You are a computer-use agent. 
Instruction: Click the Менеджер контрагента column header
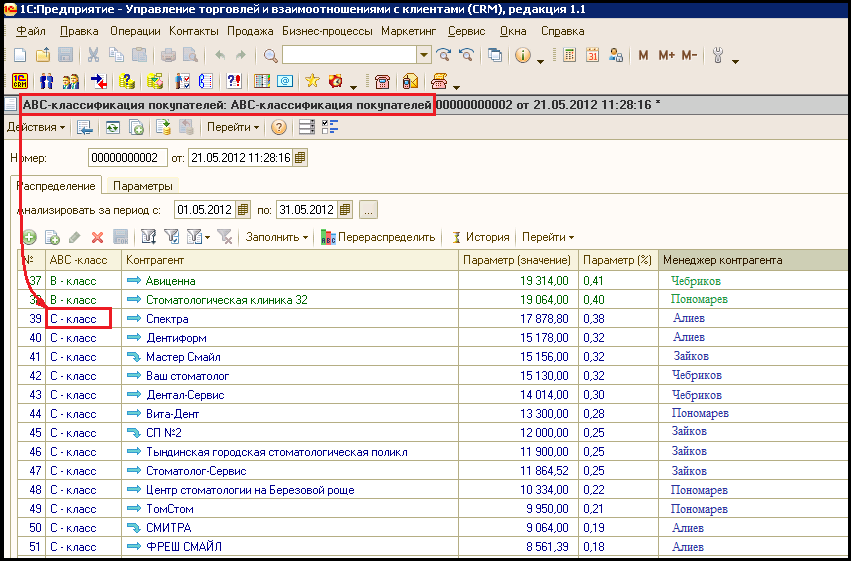(x=754, y=260)
